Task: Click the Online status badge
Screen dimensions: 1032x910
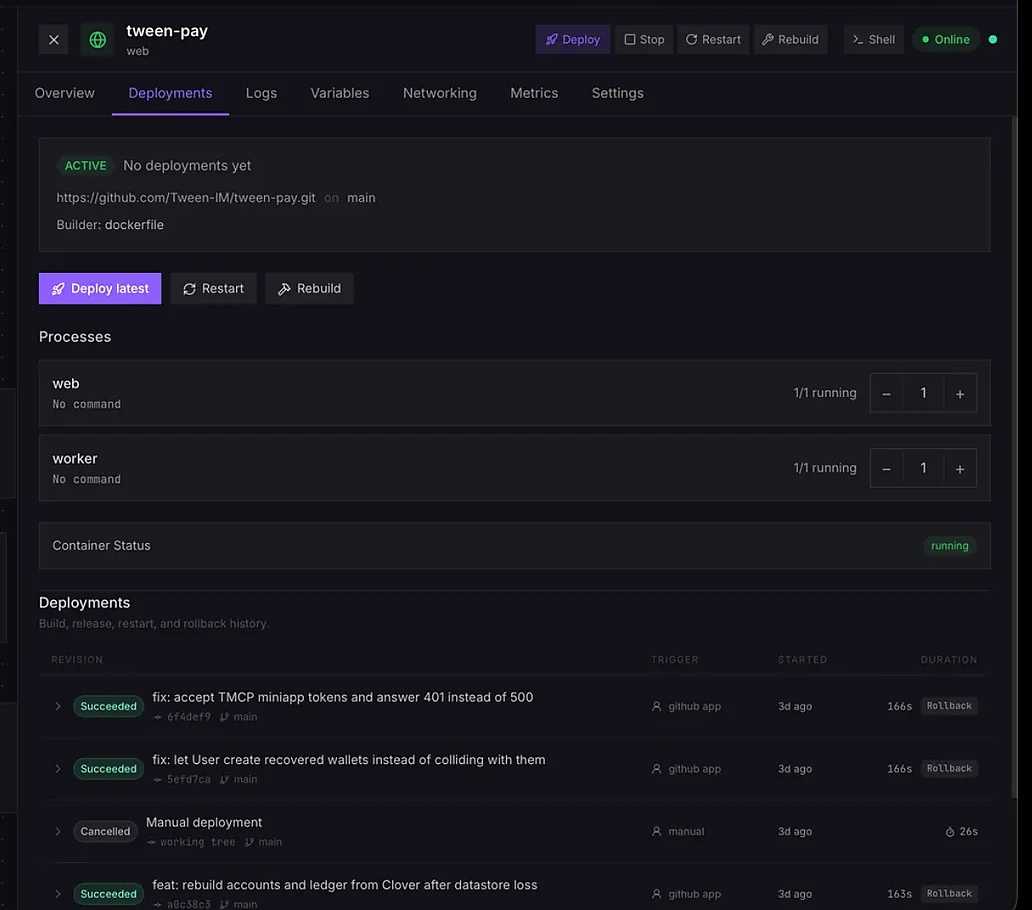Action: (946, 39)
